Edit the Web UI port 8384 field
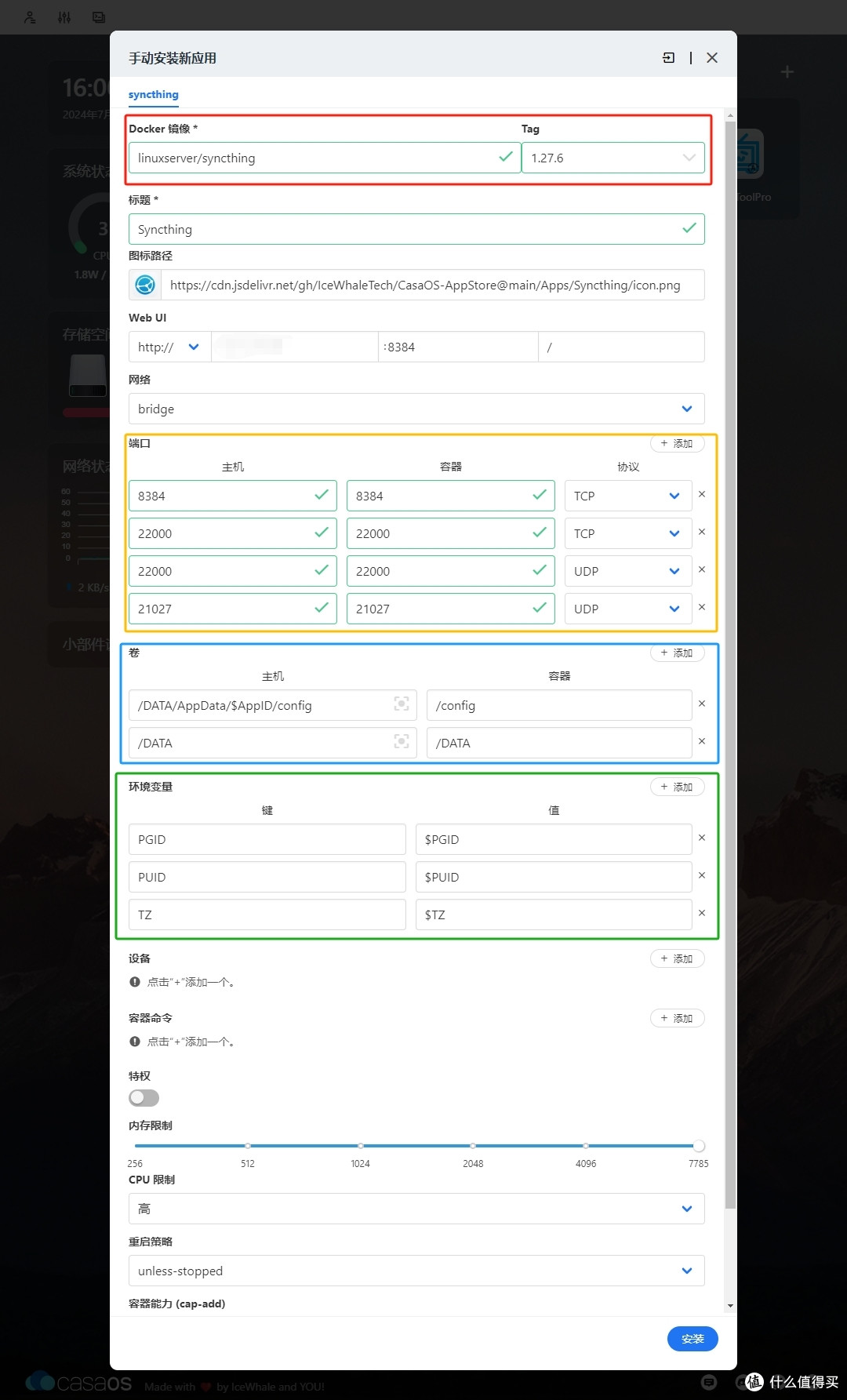The width and height of the screenshot is (847, 1400). (458, 347)
